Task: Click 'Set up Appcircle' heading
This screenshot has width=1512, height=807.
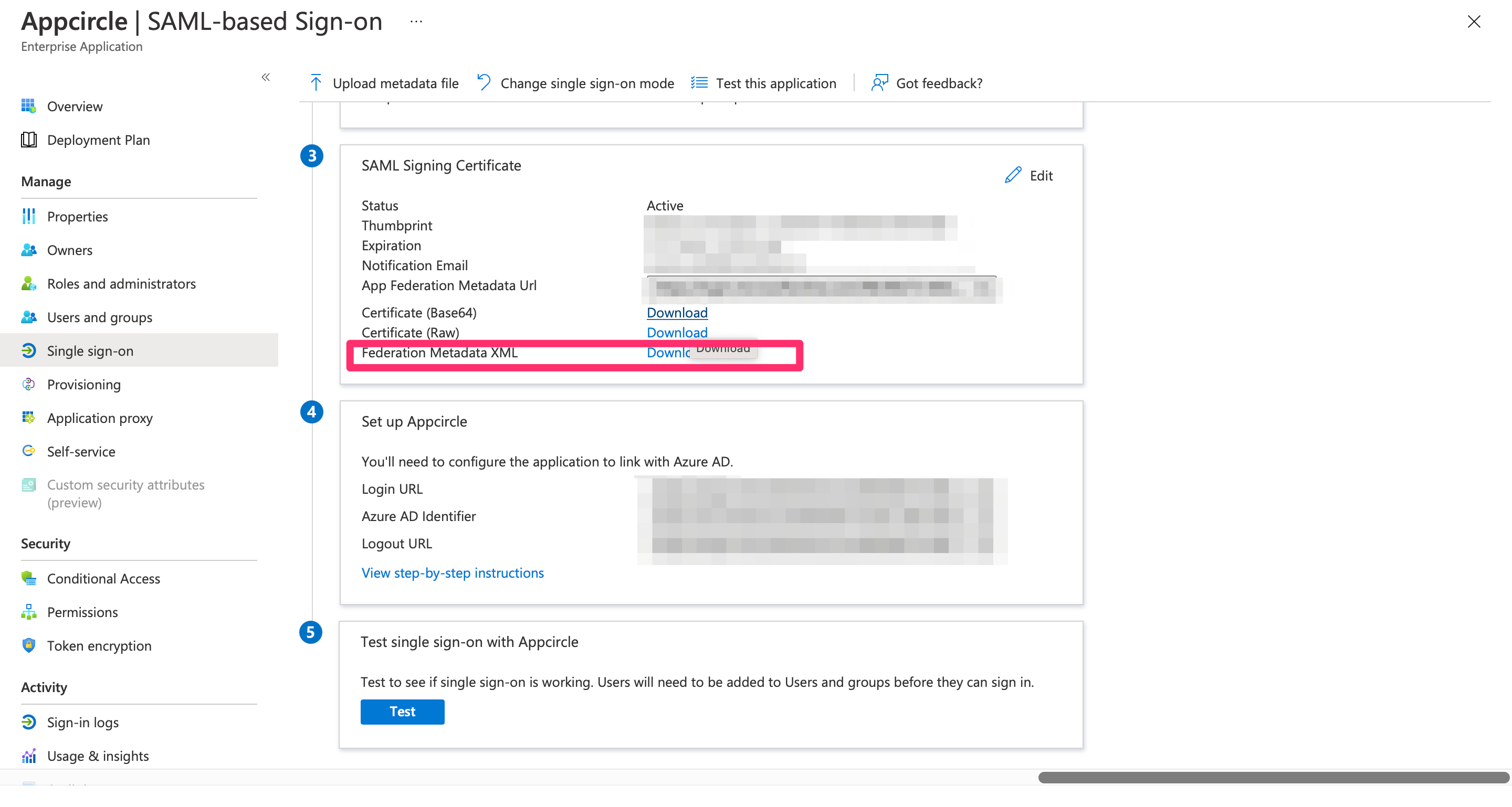Action: [x=414, y=421]
